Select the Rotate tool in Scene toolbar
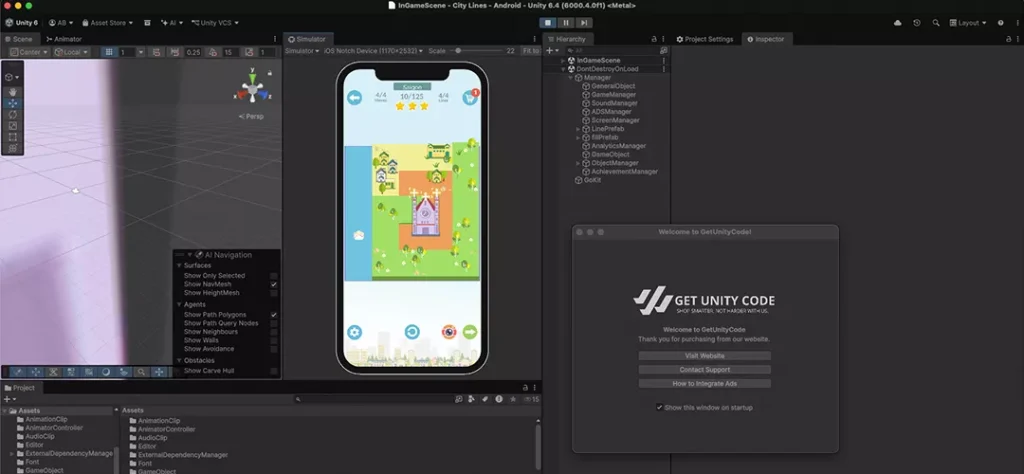The image size is (1024, 474). point(12,114)
